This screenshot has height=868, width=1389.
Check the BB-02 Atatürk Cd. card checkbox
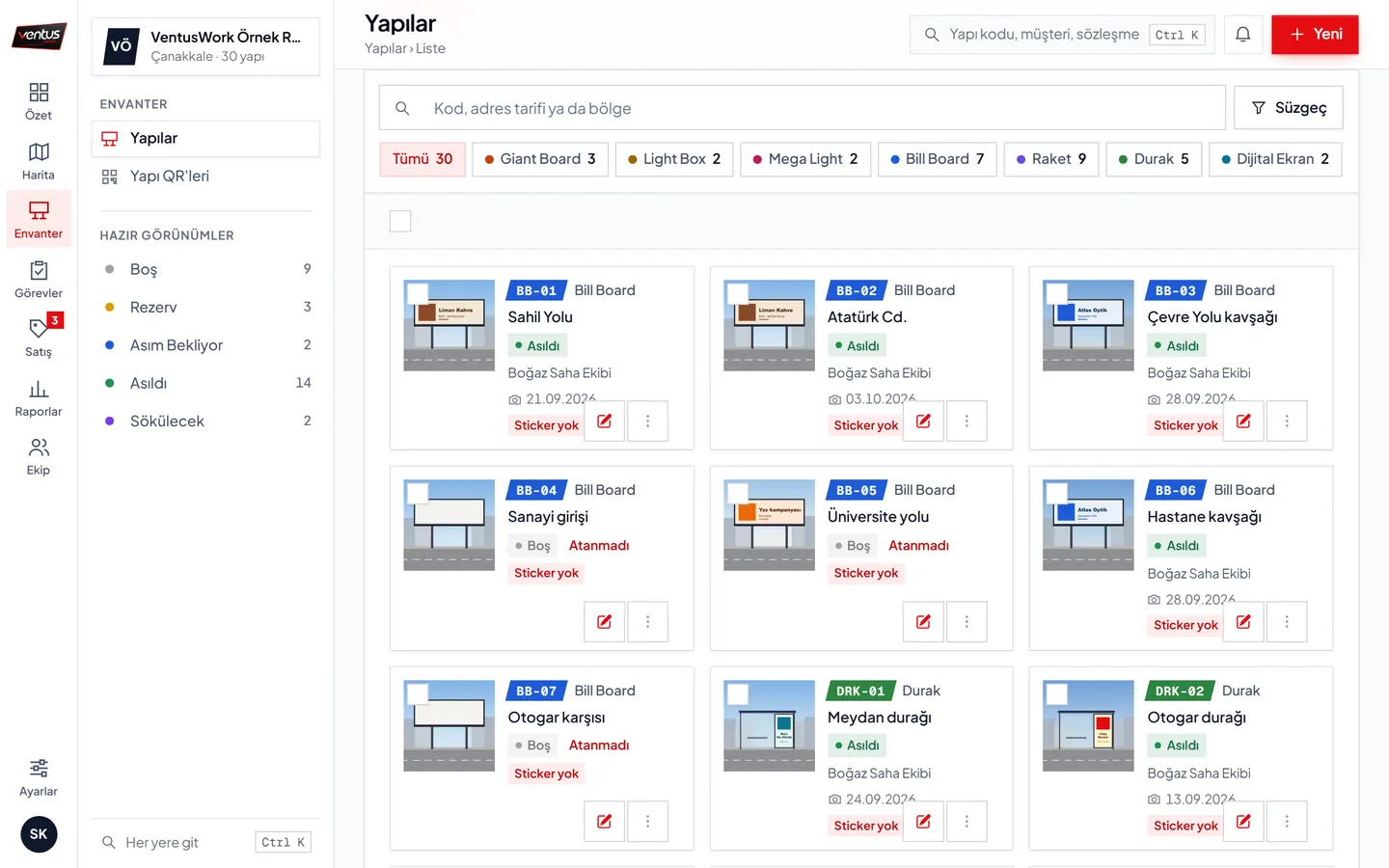click(738, 293)
